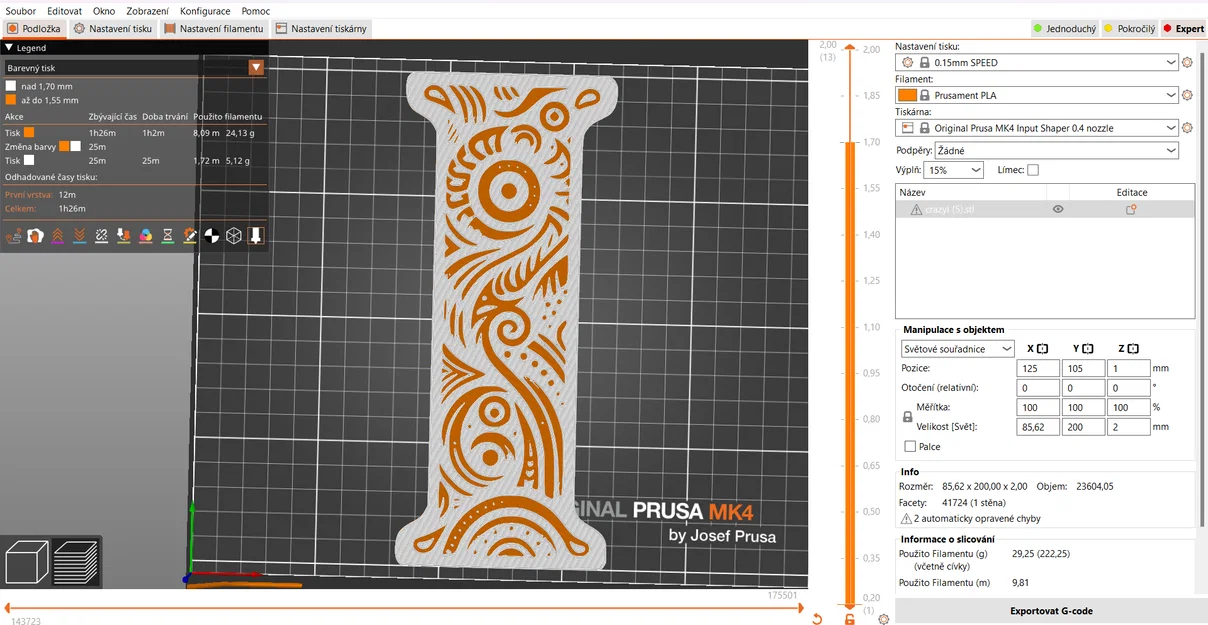Click the orange filament color swatch

click(x=907, y=95)
